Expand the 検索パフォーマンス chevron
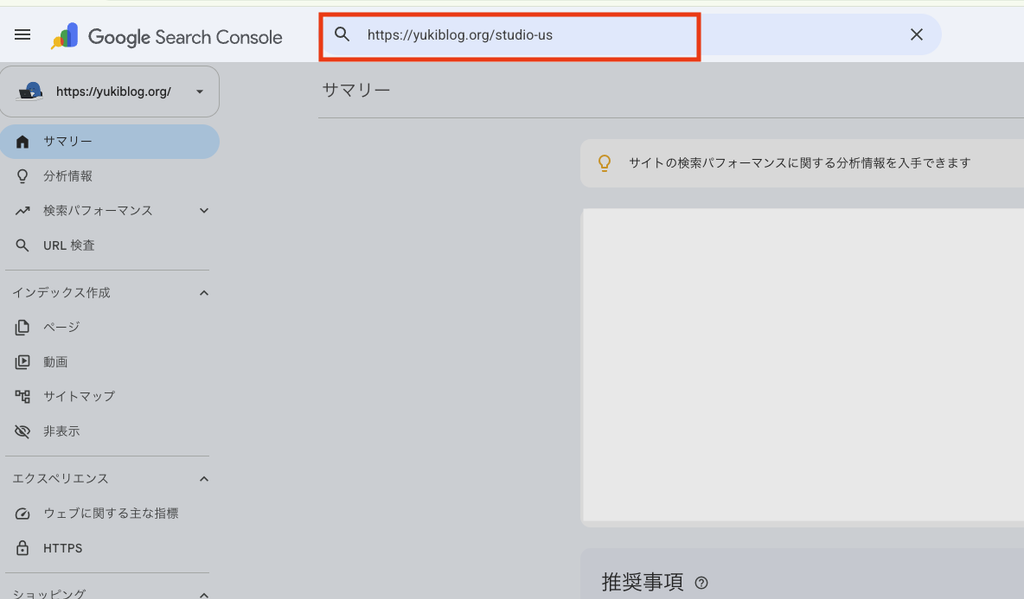Image resolution: width=1024 pixels, height=599 pixels. click(204, 210)
